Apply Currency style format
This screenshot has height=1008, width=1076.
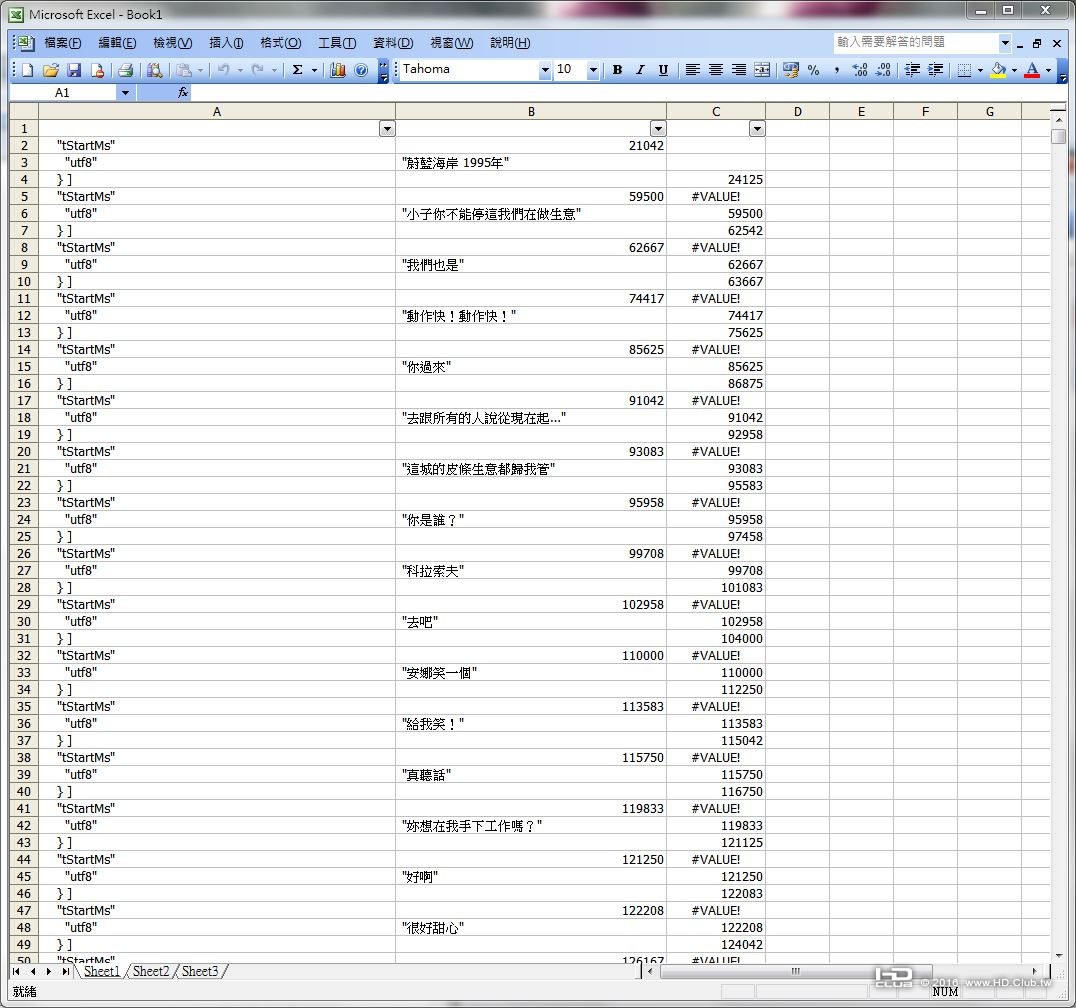pos(791,70)
